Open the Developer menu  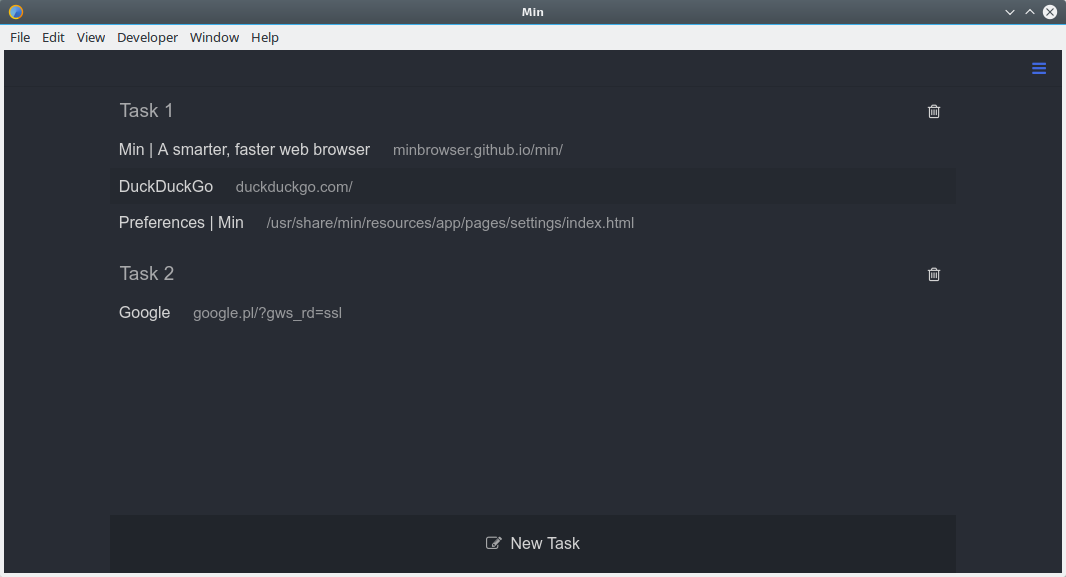click(148, 37)
